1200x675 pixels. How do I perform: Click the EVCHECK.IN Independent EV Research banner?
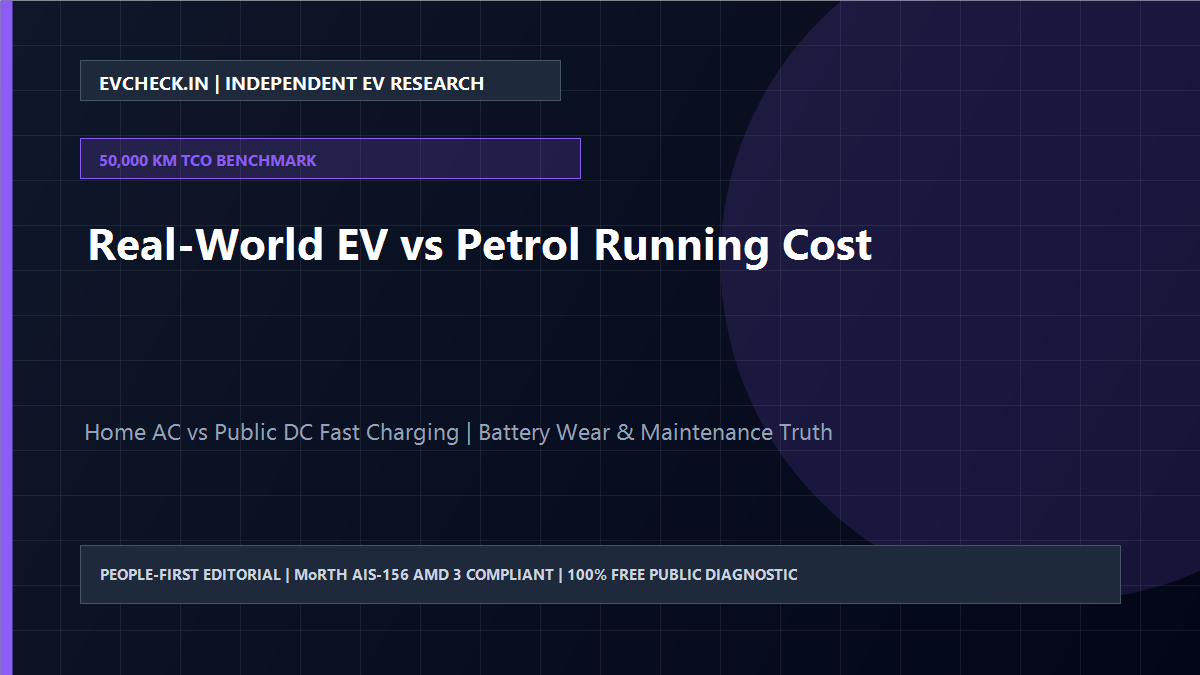click(x=320, y=81)
